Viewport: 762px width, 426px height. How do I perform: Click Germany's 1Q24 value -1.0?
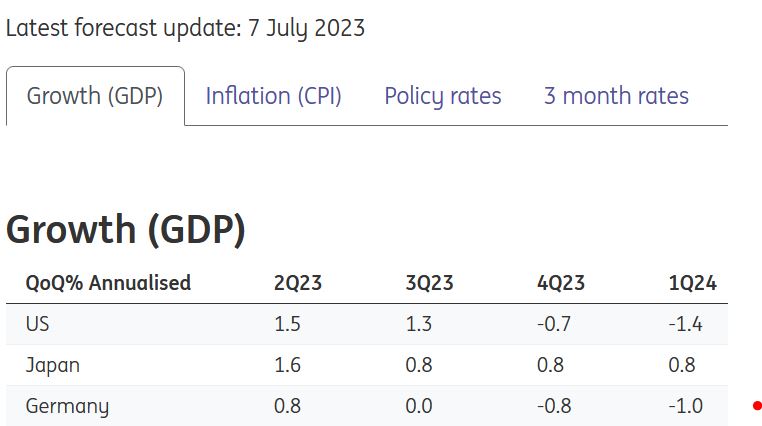click(x=686, y=406)
